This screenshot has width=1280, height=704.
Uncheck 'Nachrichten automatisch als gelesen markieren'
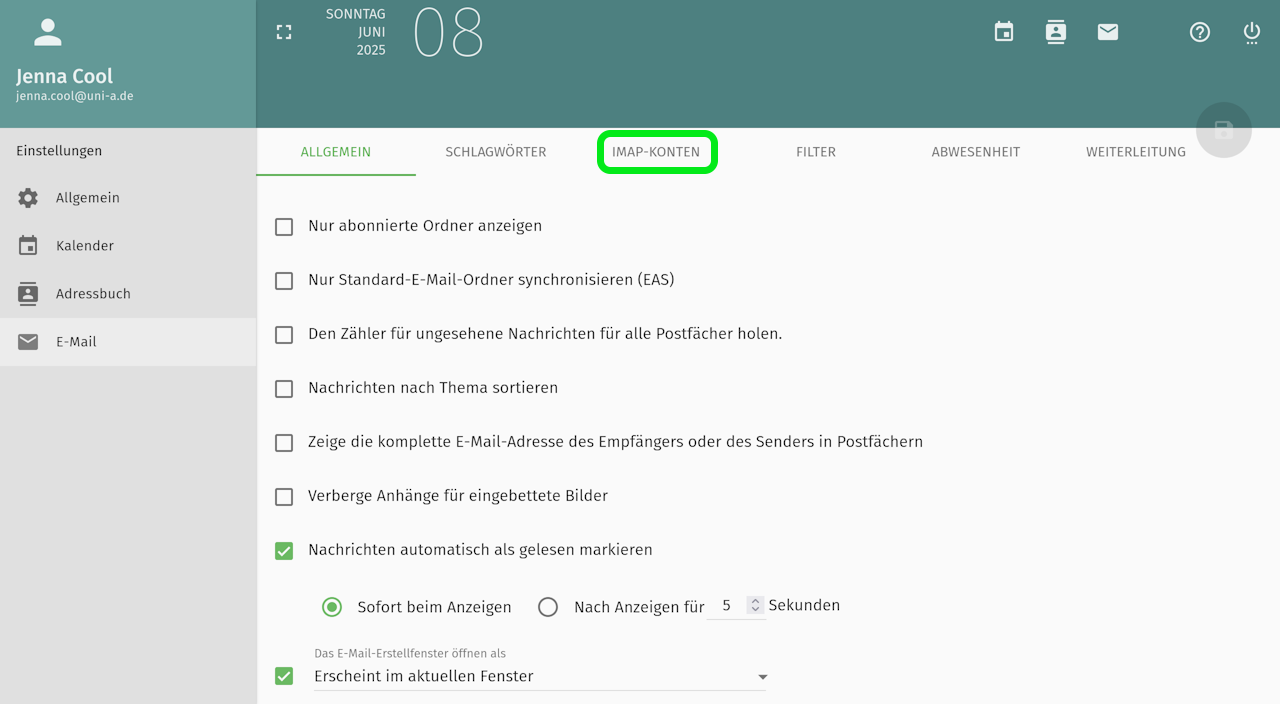point(284,551)
